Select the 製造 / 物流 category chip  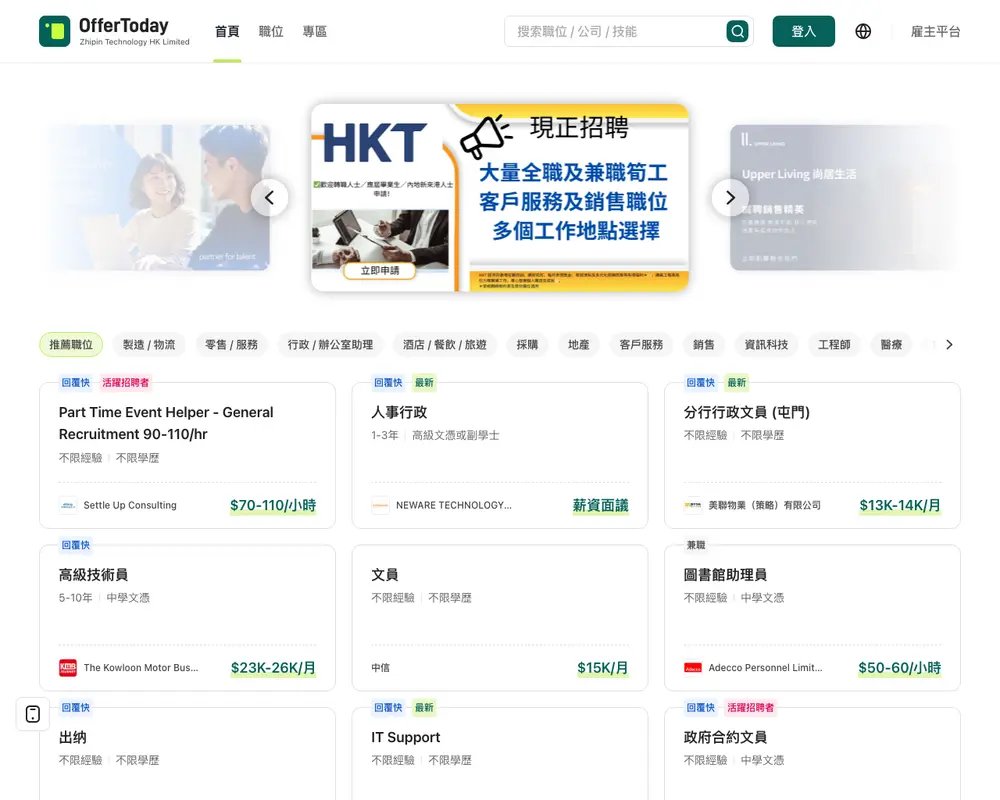point(149,344)
